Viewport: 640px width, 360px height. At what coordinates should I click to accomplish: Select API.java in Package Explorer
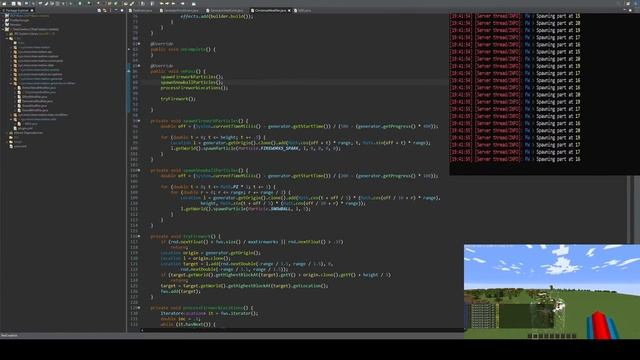[x=28, y=124]
